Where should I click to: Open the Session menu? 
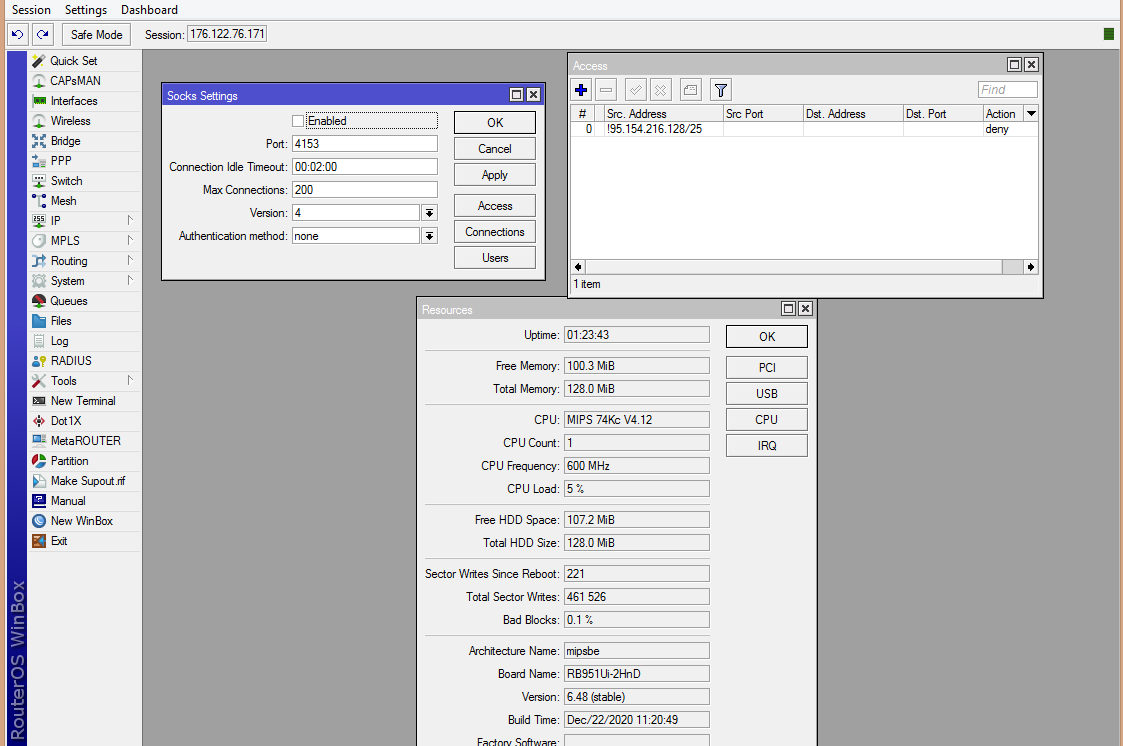32,10
